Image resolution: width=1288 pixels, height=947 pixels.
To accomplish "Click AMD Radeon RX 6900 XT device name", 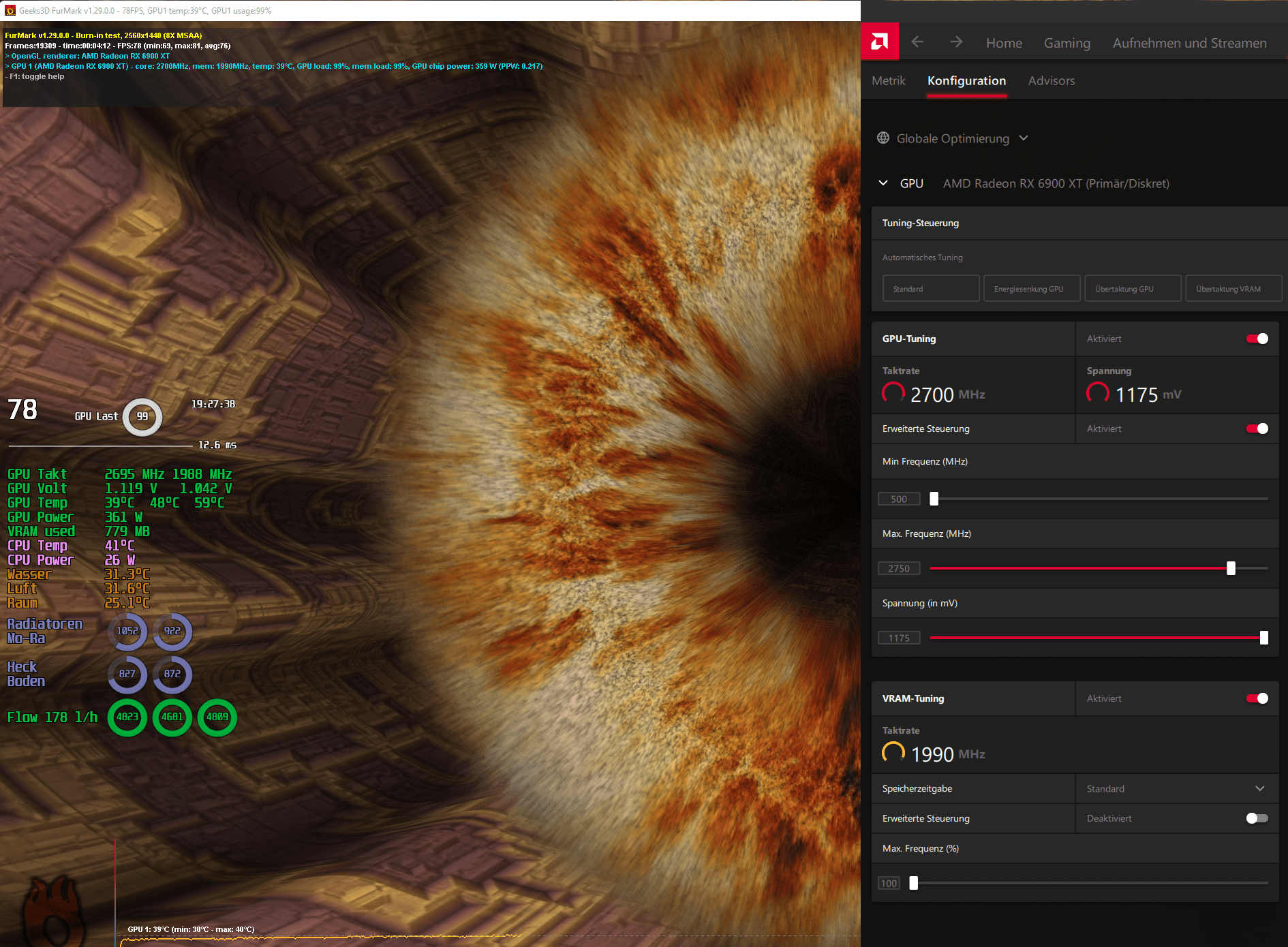I will pos(1056,183).
